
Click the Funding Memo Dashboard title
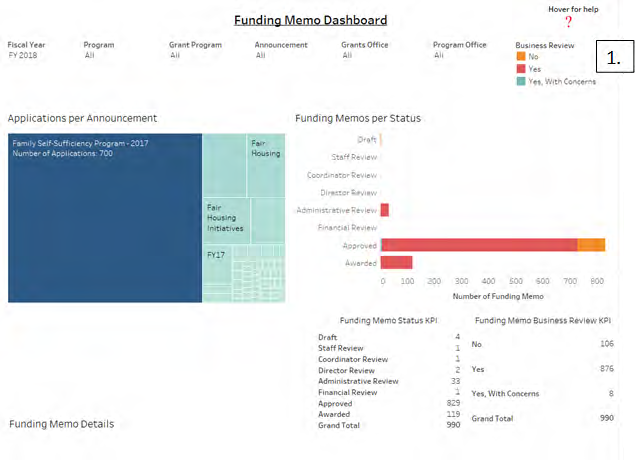(310, 20)
